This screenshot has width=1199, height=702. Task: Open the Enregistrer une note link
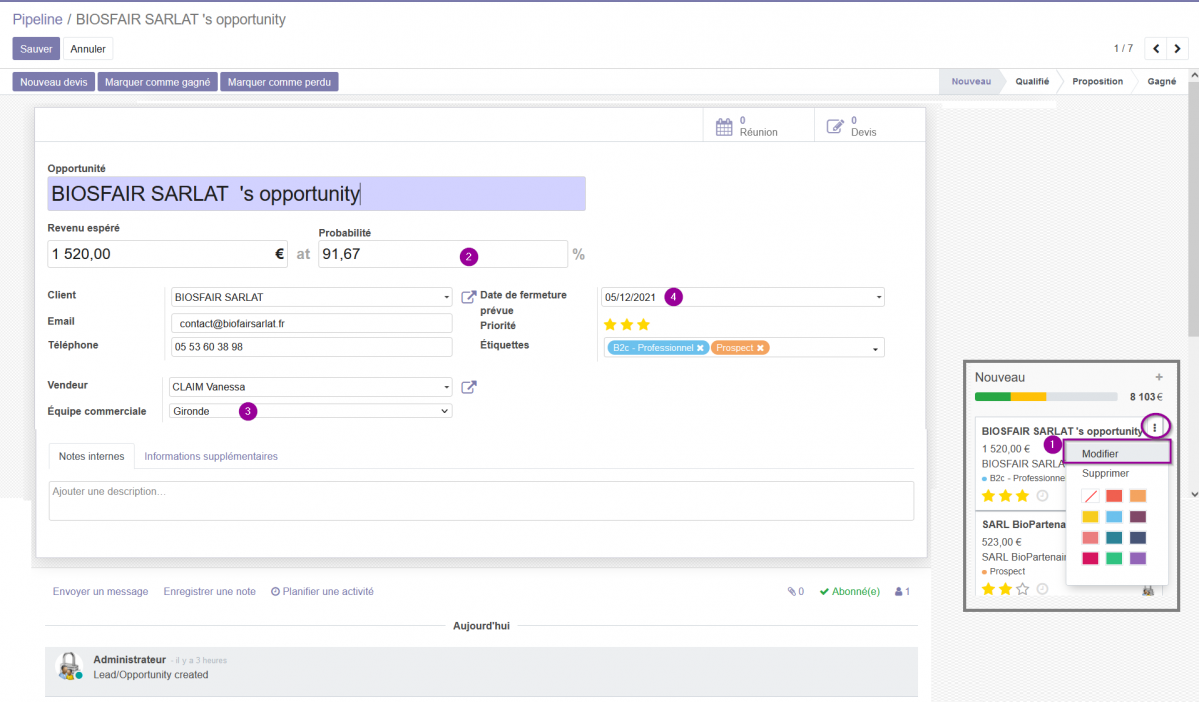[x=210, y=591]
